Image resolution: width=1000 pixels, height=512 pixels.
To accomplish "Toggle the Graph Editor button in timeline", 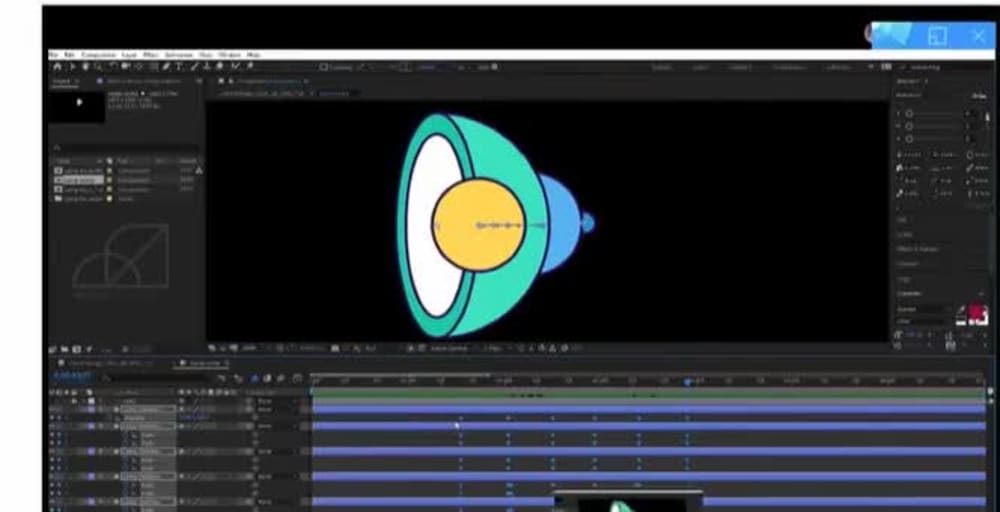I will click(297, 379).
